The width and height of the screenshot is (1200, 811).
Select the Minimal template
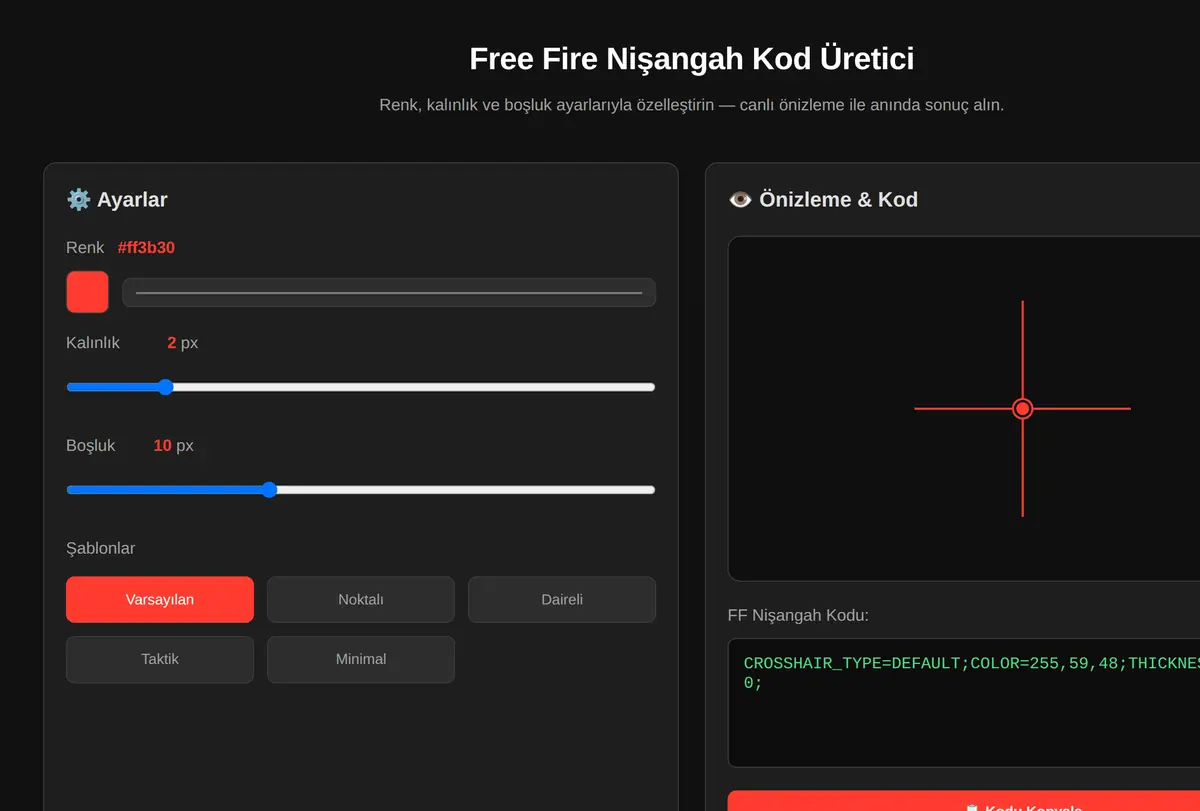click(x=361, y=660)
